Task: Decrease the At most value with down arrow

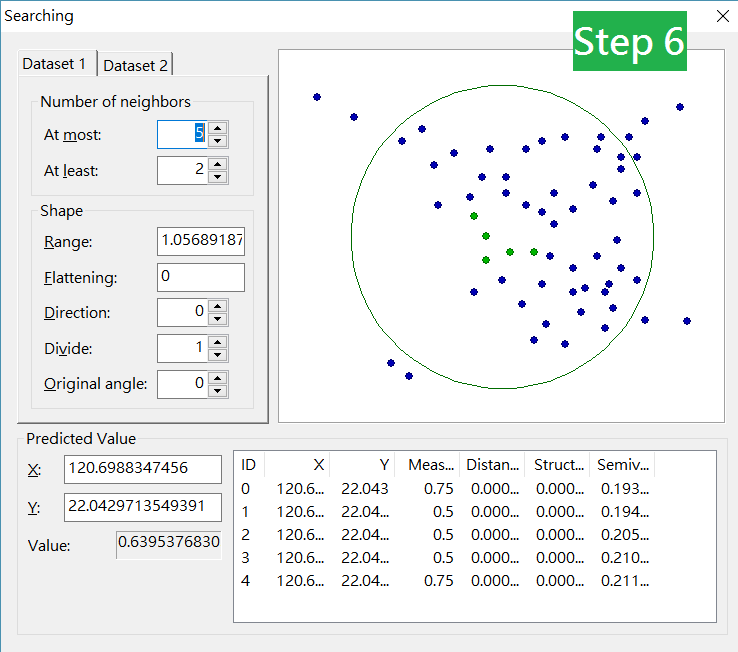Action: coord(217,141)
